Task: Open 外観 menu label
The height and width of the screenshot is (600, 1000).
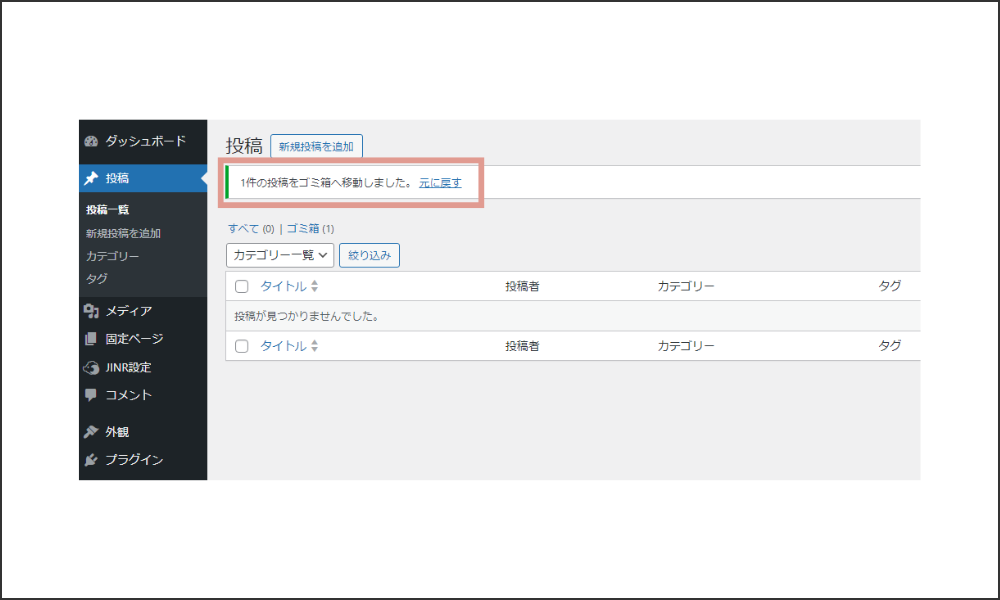Action: [x=117, y=432]
